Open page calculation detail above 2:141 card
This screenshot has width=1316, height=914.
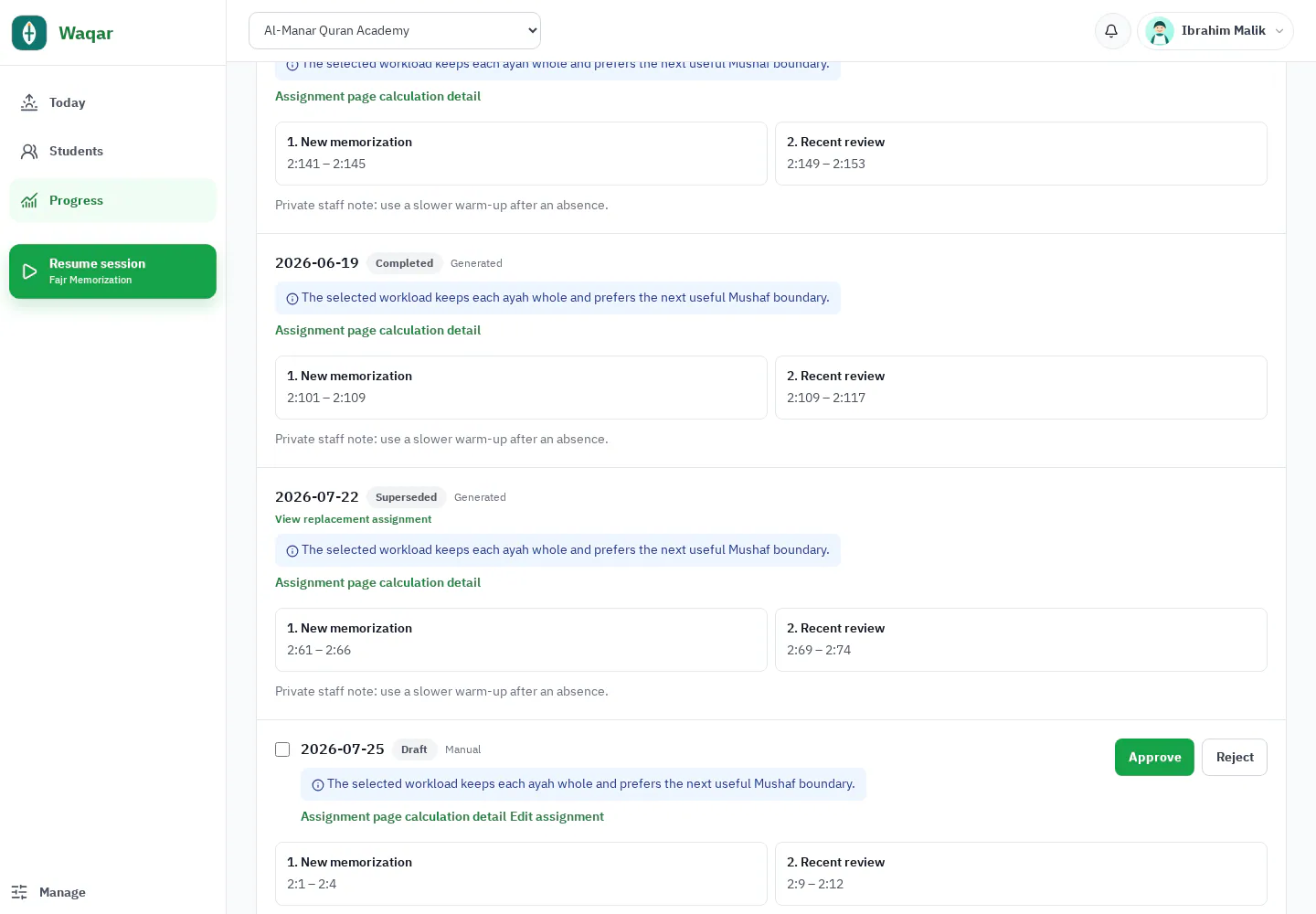pyautogui.click(x=377, y=96)
